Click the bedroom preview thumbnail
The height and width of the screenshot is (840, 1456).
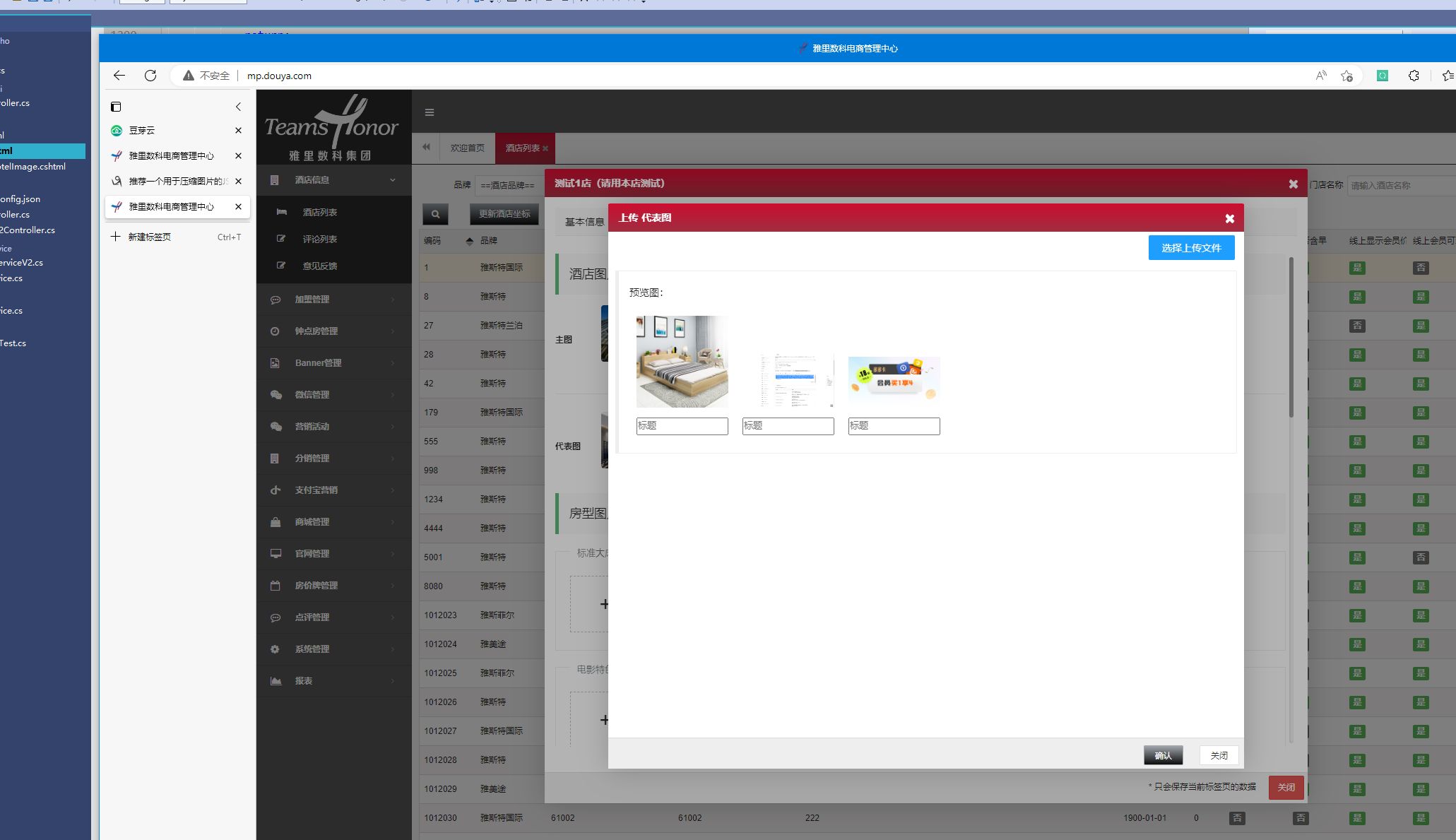pyautogui.click(x=682, y=361)
